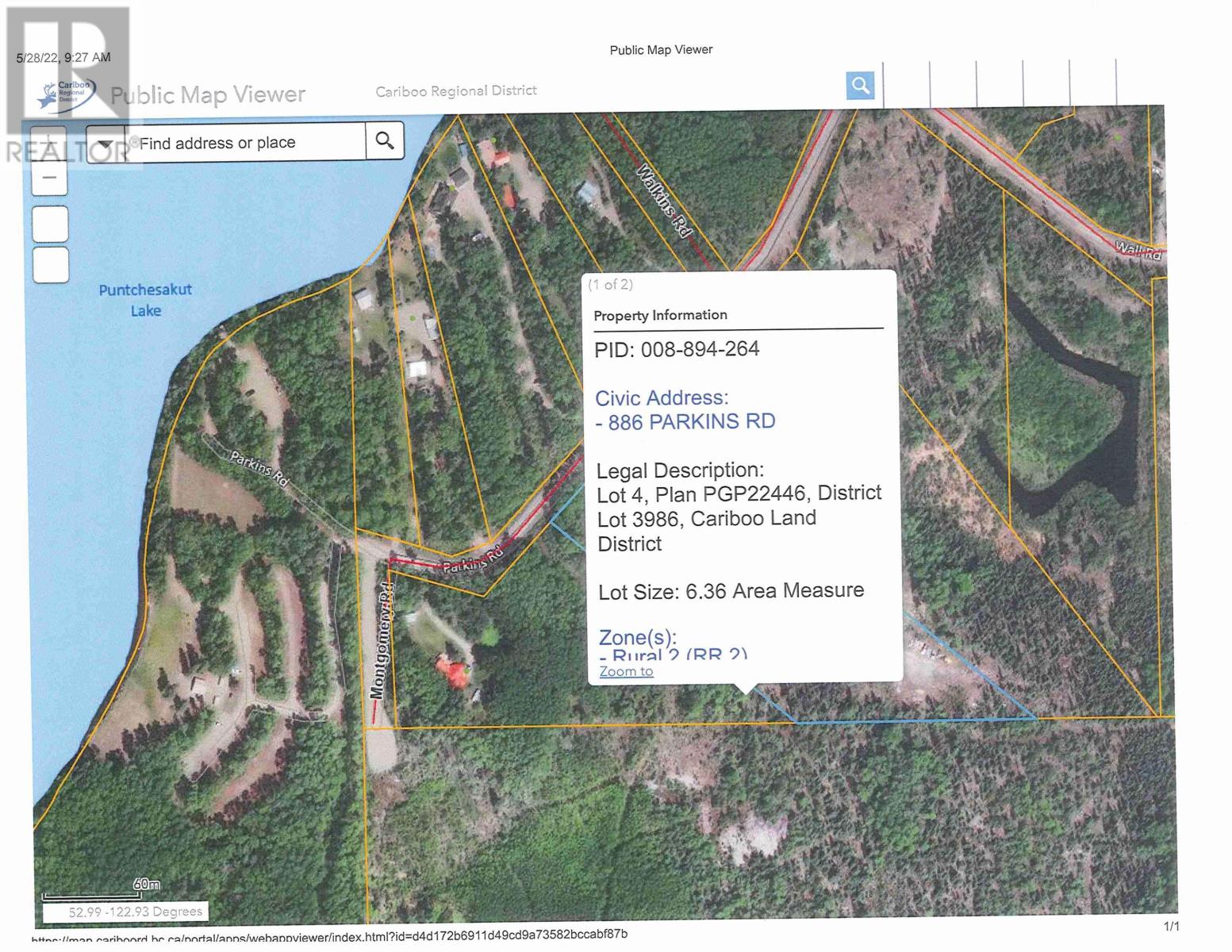Image resolution: width=1232 pixels, height=952 pixels.
Task: Open the search source dropdown arrow
Action: (x=106, y=143)
